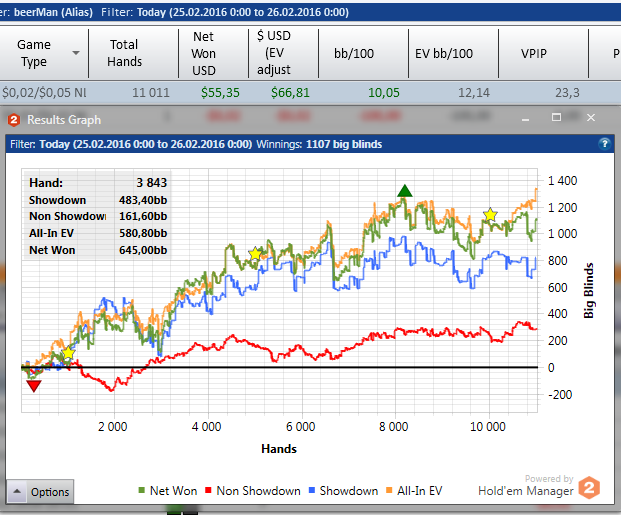This screenshot has width=621, height=515.
Task: Click the help question mark icon
Action: (604, 143)
